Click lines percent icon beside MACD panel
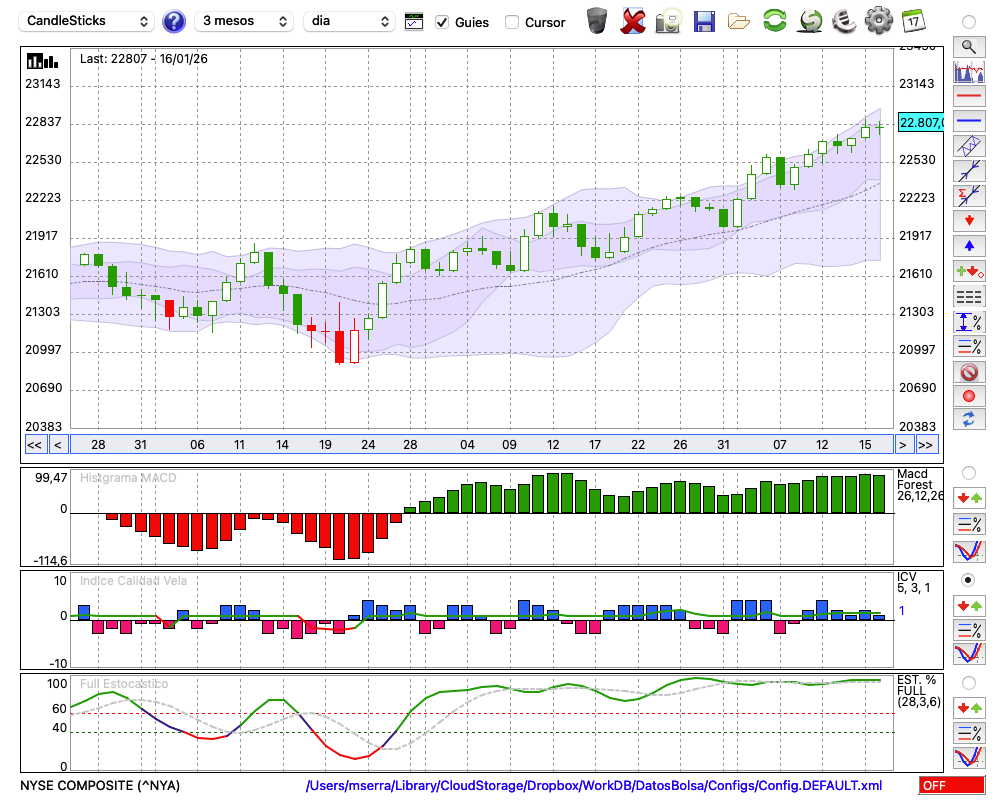 [969, 524]
